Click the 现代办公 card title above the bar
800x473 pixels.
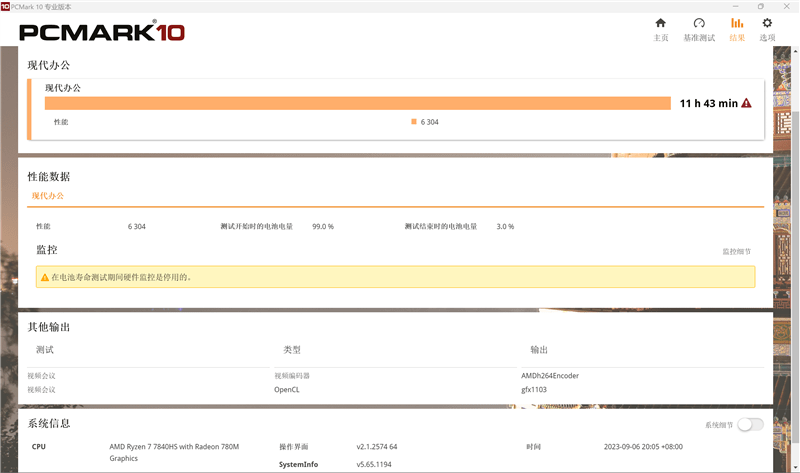pyautogui.click(x=63, y=88)
